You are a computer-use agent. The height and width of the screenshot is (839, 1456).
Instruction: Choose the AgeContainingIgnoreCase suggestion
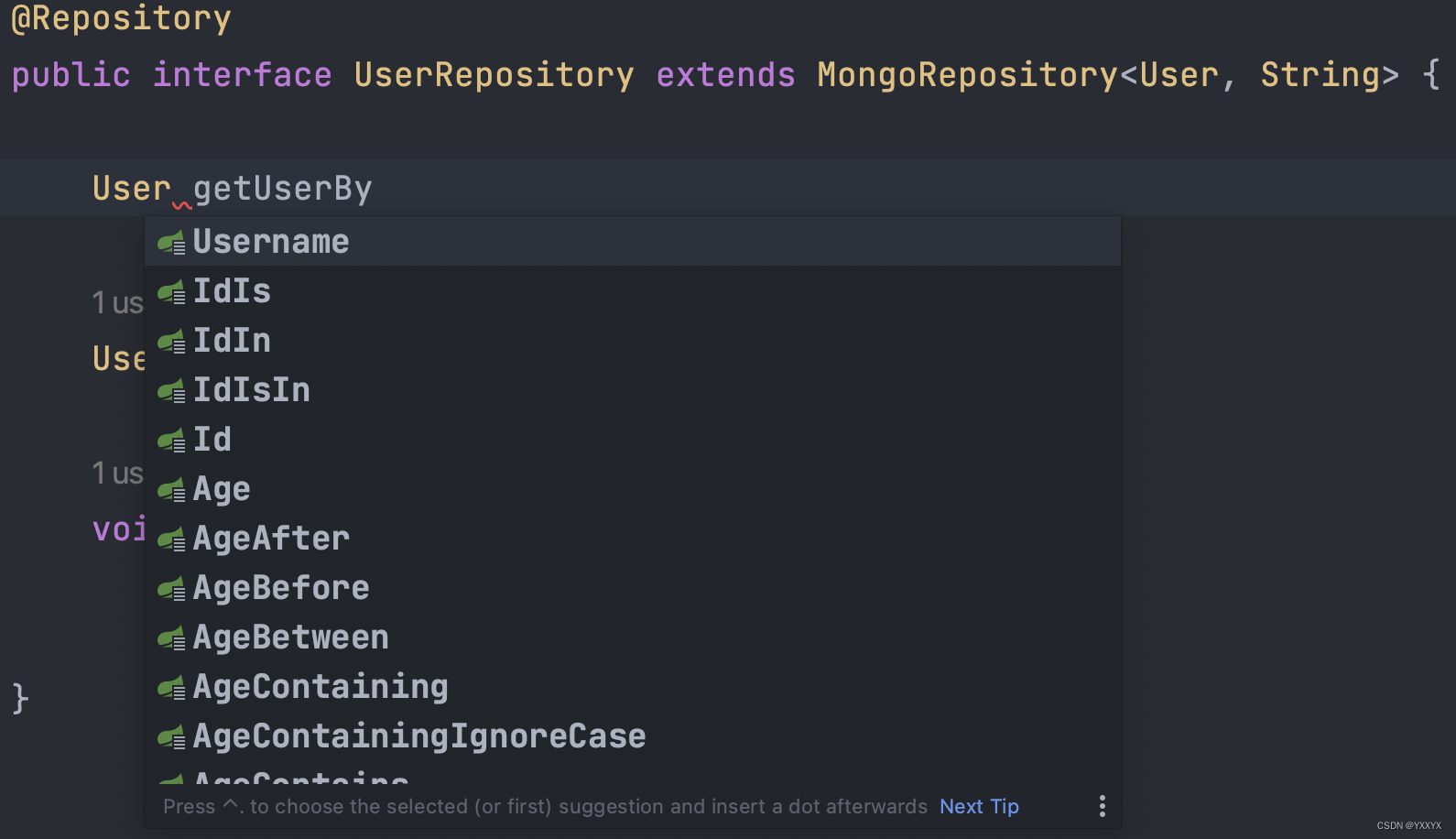[x=633, y=736]
